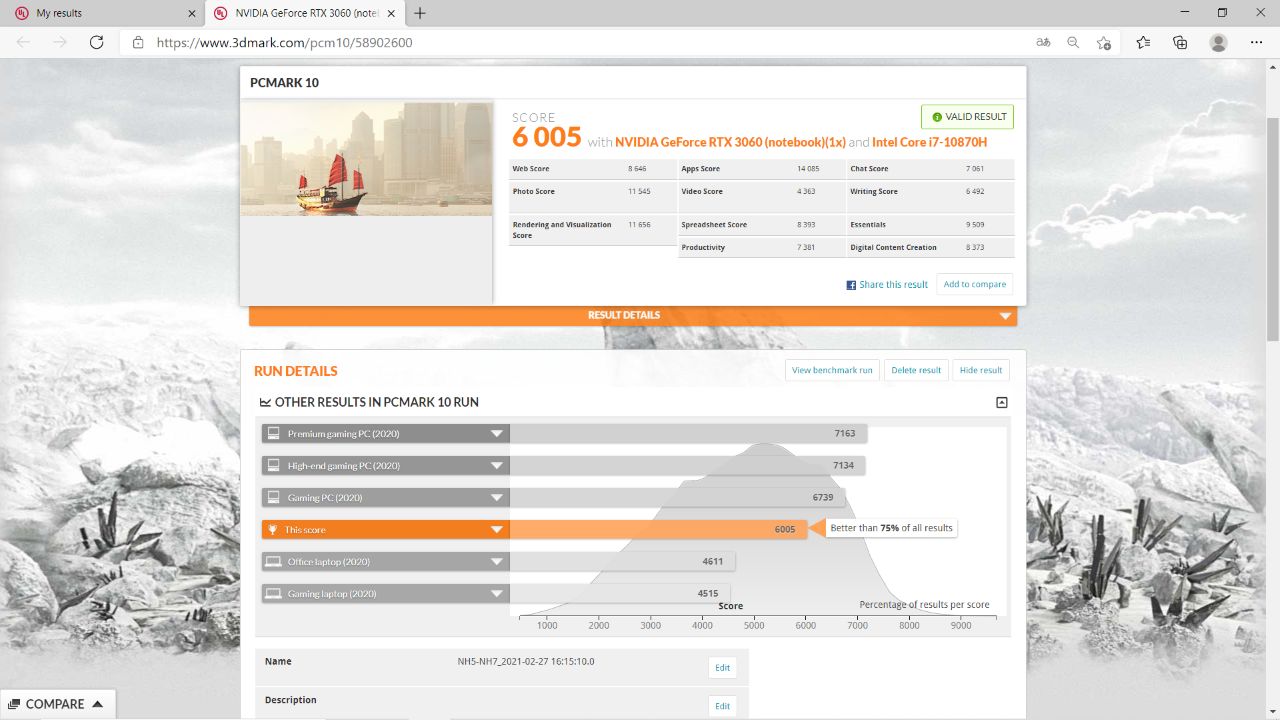Click the chart icon beside Other Results heading

click(x=265, y=403)
